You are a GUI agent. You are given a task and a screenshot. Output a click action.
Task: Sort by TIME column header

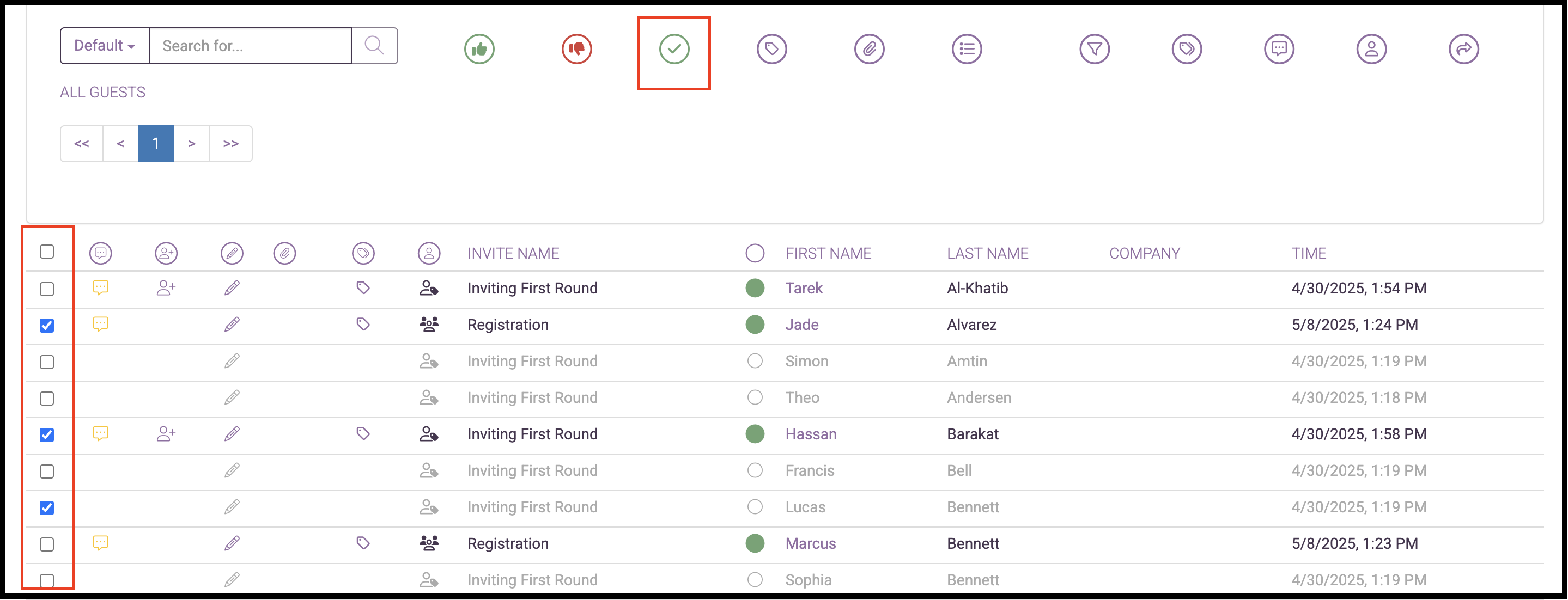[x=1309, y=253]
